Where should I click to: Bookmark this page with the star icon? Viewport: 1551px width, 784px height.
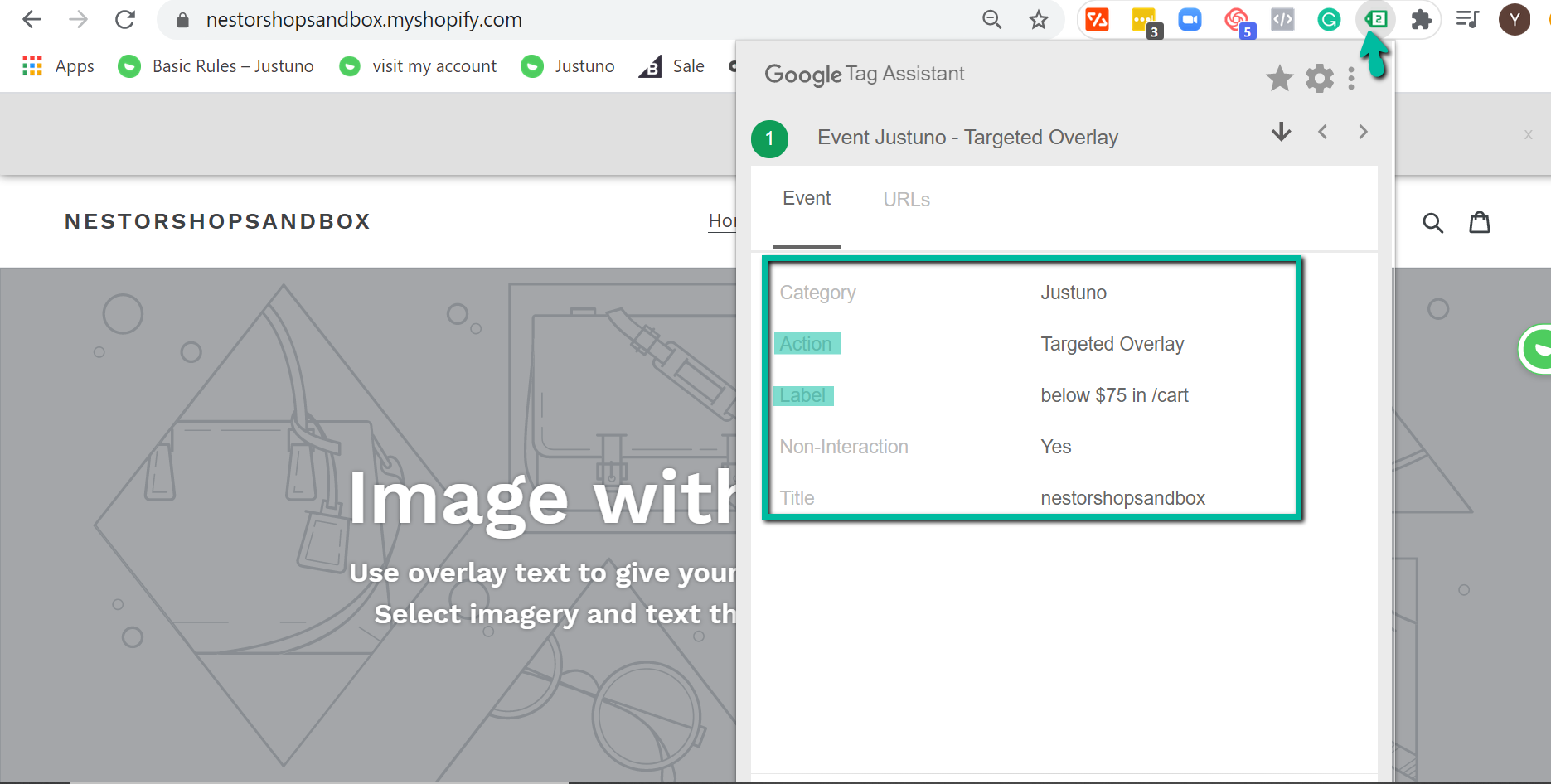1038,20
